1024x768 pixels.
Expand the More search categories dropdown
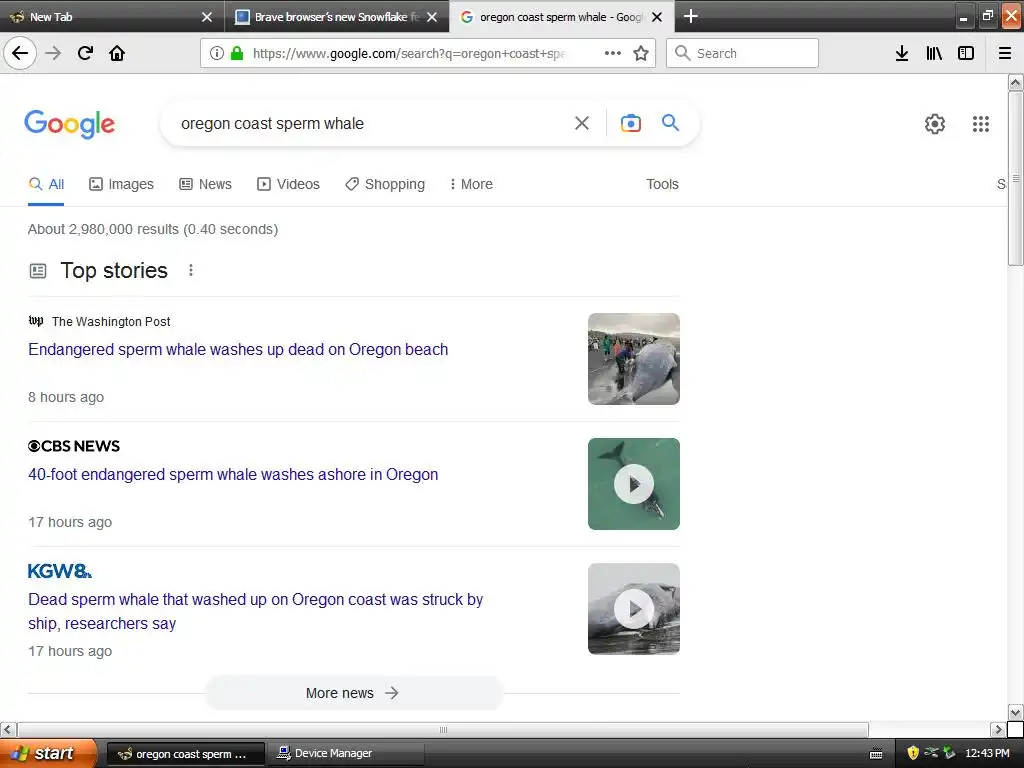471,184
